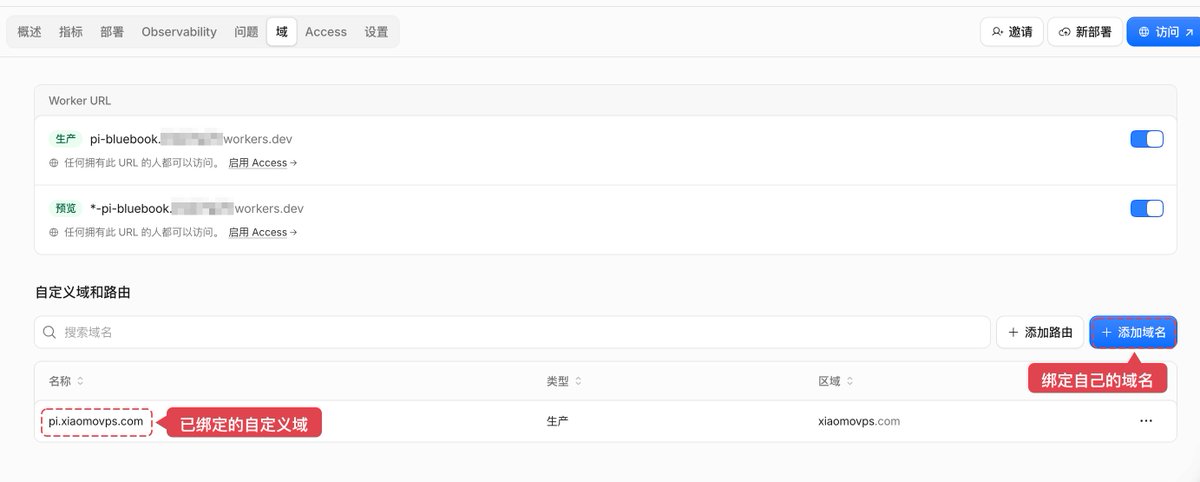This screenshot has width=1200, height=482.
Task: Open the 设置 tab
Action: pos(376,32)
